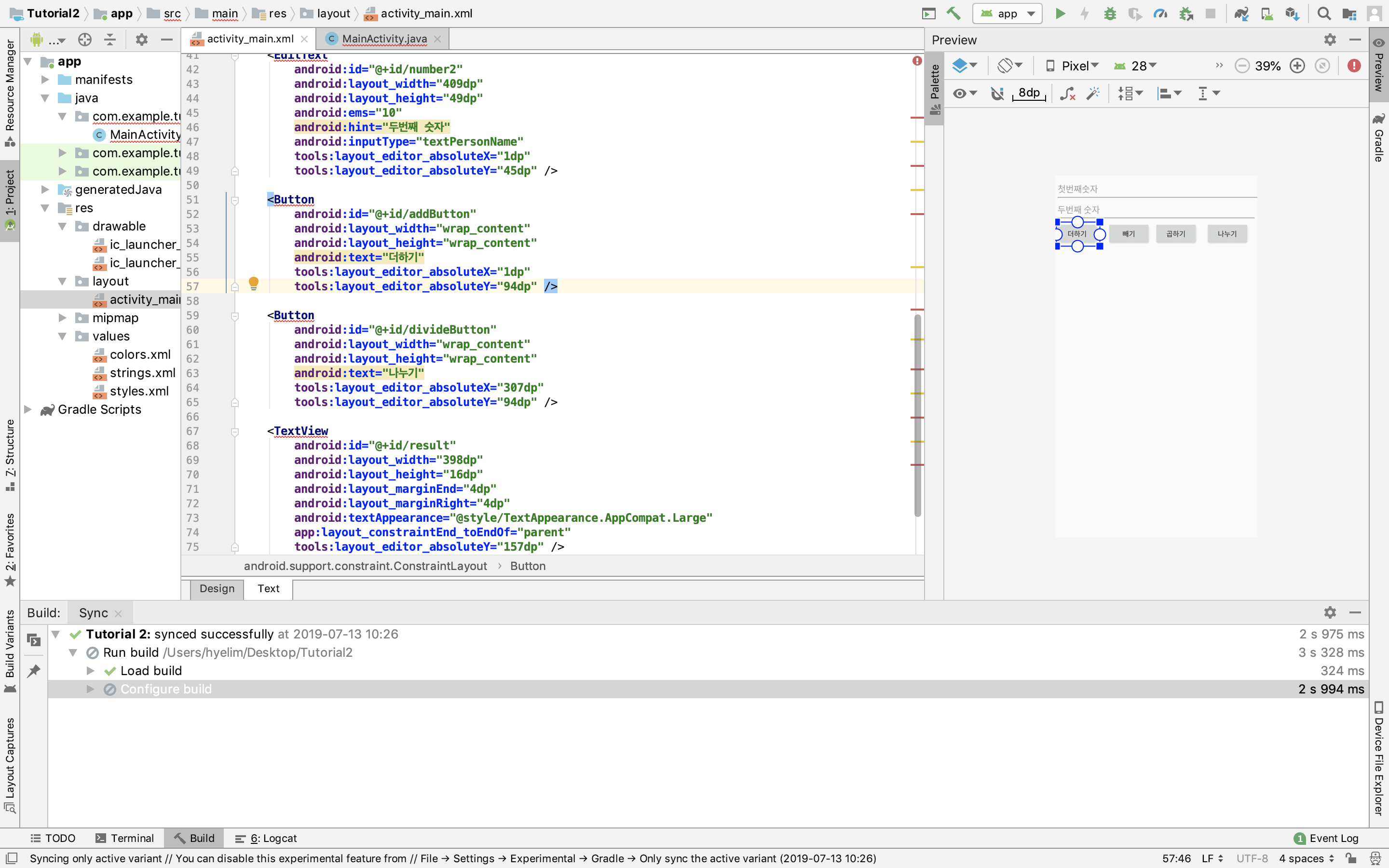The height and width of the screenshot is (868, 1389).
Task: Click the Make Project hammer icon
Action: point(954,14)
